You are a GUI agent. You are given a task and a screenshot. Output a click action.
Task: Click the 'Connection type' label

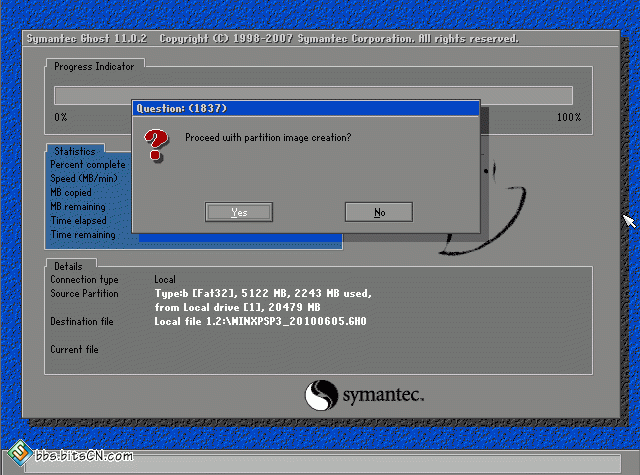pyautogui.click(x=84, y=280)
